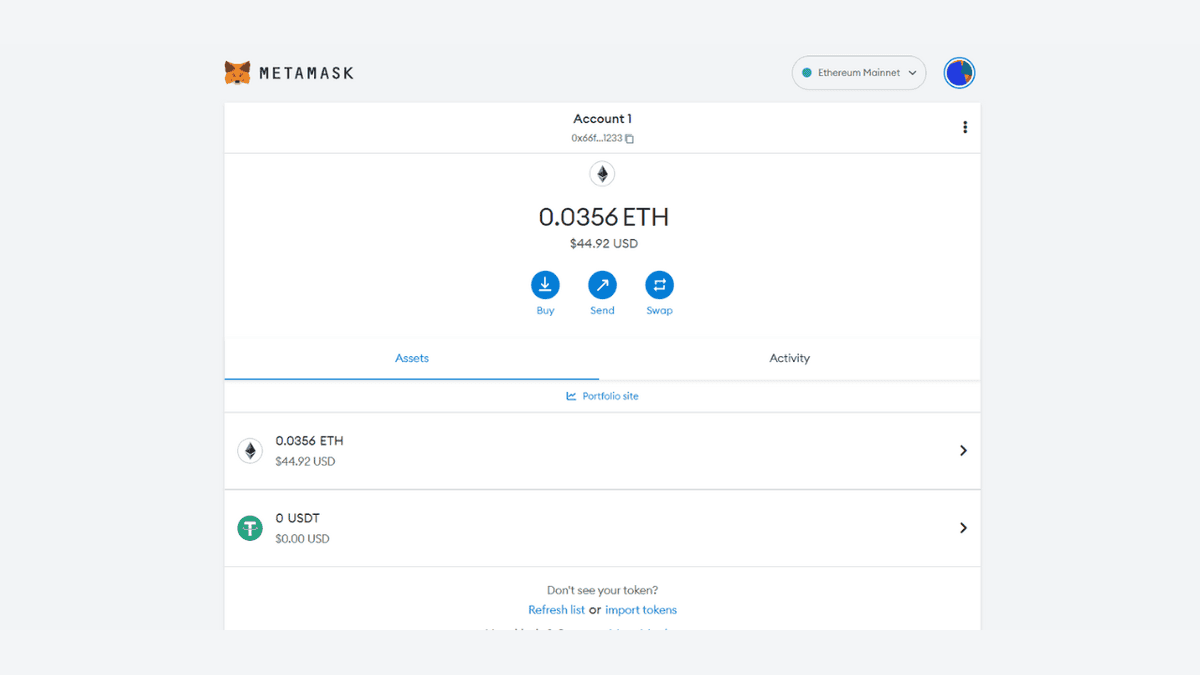Switch to the Assets tab
Viewport: 1200px width, 675px height.
tap(412, 358)
